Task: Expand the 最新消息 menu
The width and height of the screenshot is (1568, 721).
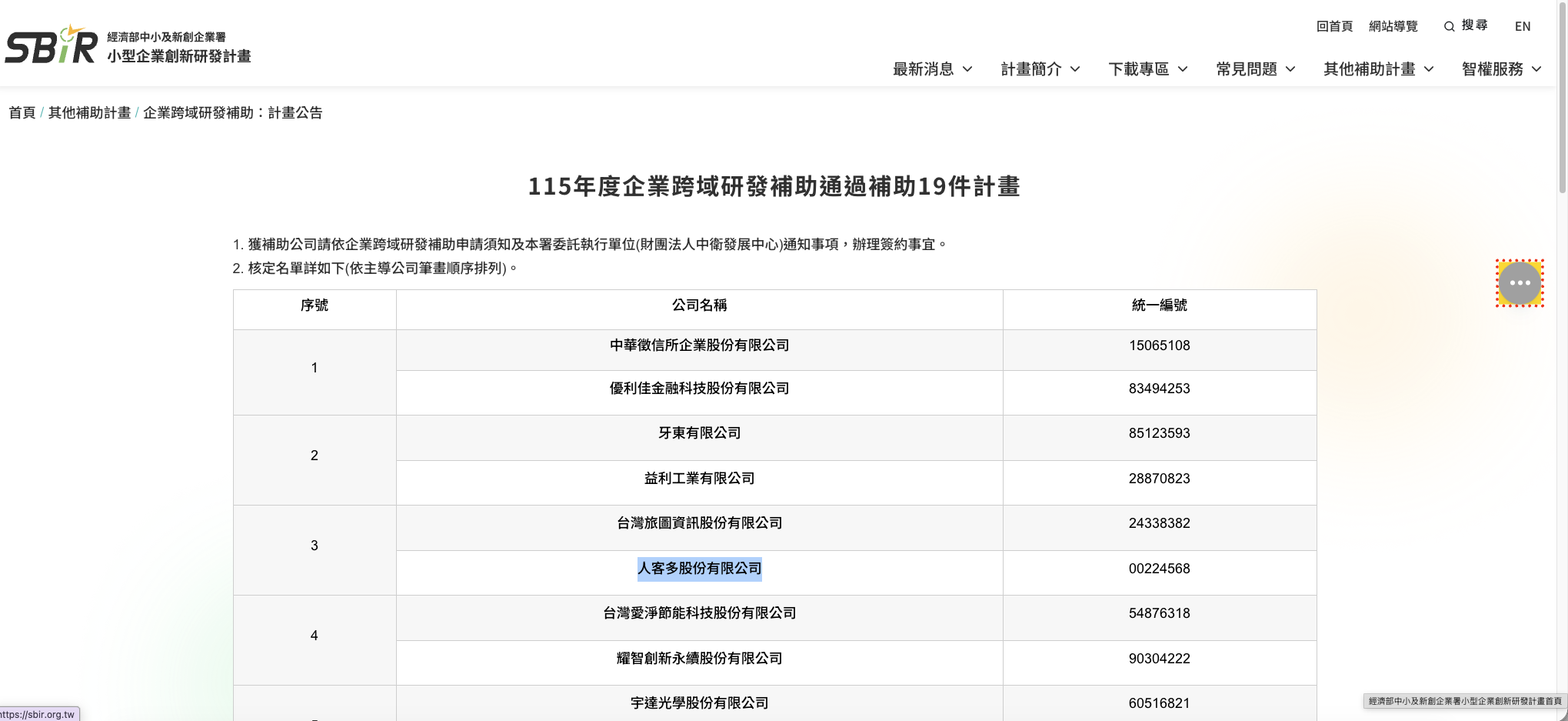Action: [932, 69]
